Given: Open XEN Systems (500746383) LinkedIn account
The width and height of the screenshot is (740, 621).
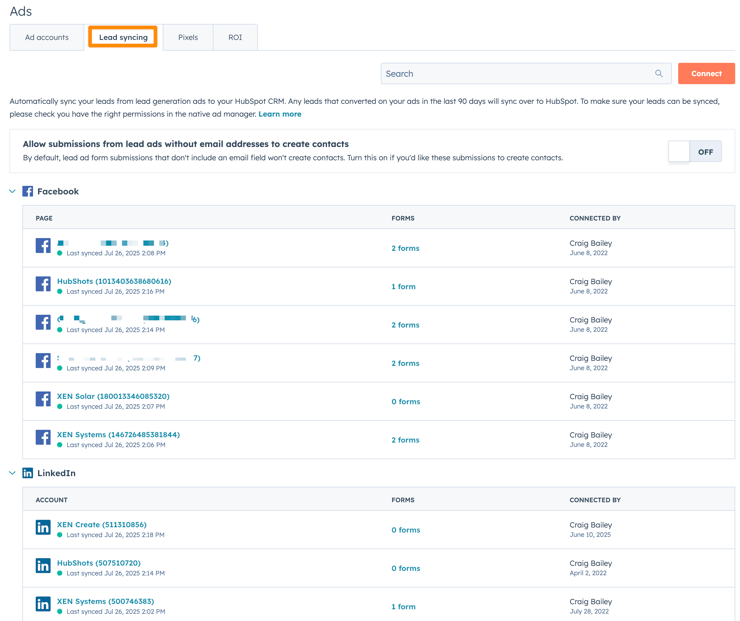Looking at the screenshot, I should coord(106,601).
